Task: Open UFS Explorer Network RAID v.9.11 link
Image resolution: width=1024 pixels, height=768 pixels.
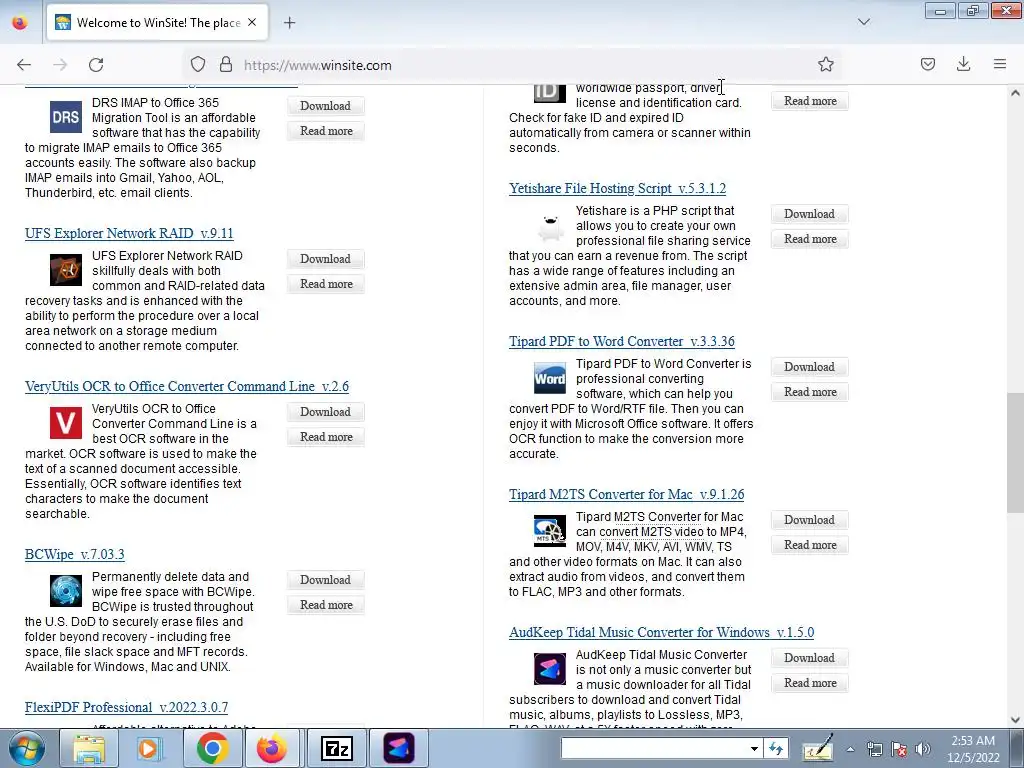Action: click(x=129, y=233)
